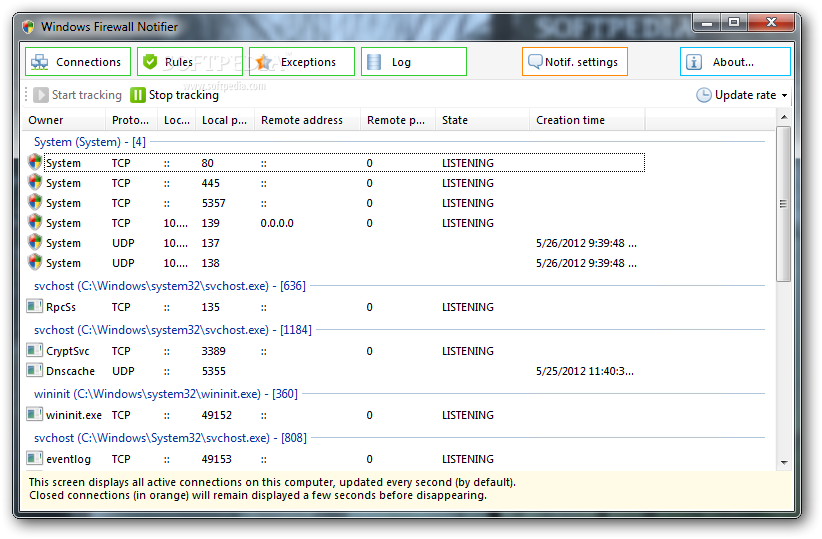Click the CryptSvc service icon

click(x=35, y=350)
